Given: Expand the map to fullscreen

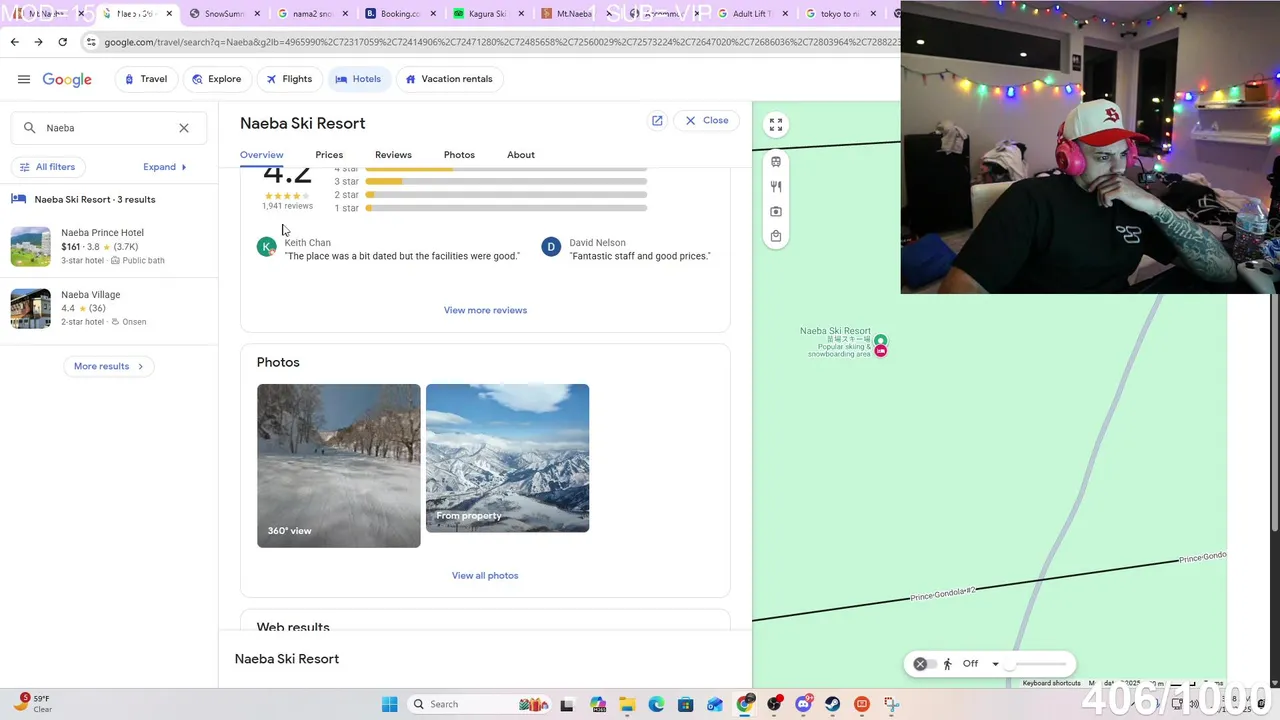Looking at the screenshot, I should pyautogui.click(x=776, y=125).
